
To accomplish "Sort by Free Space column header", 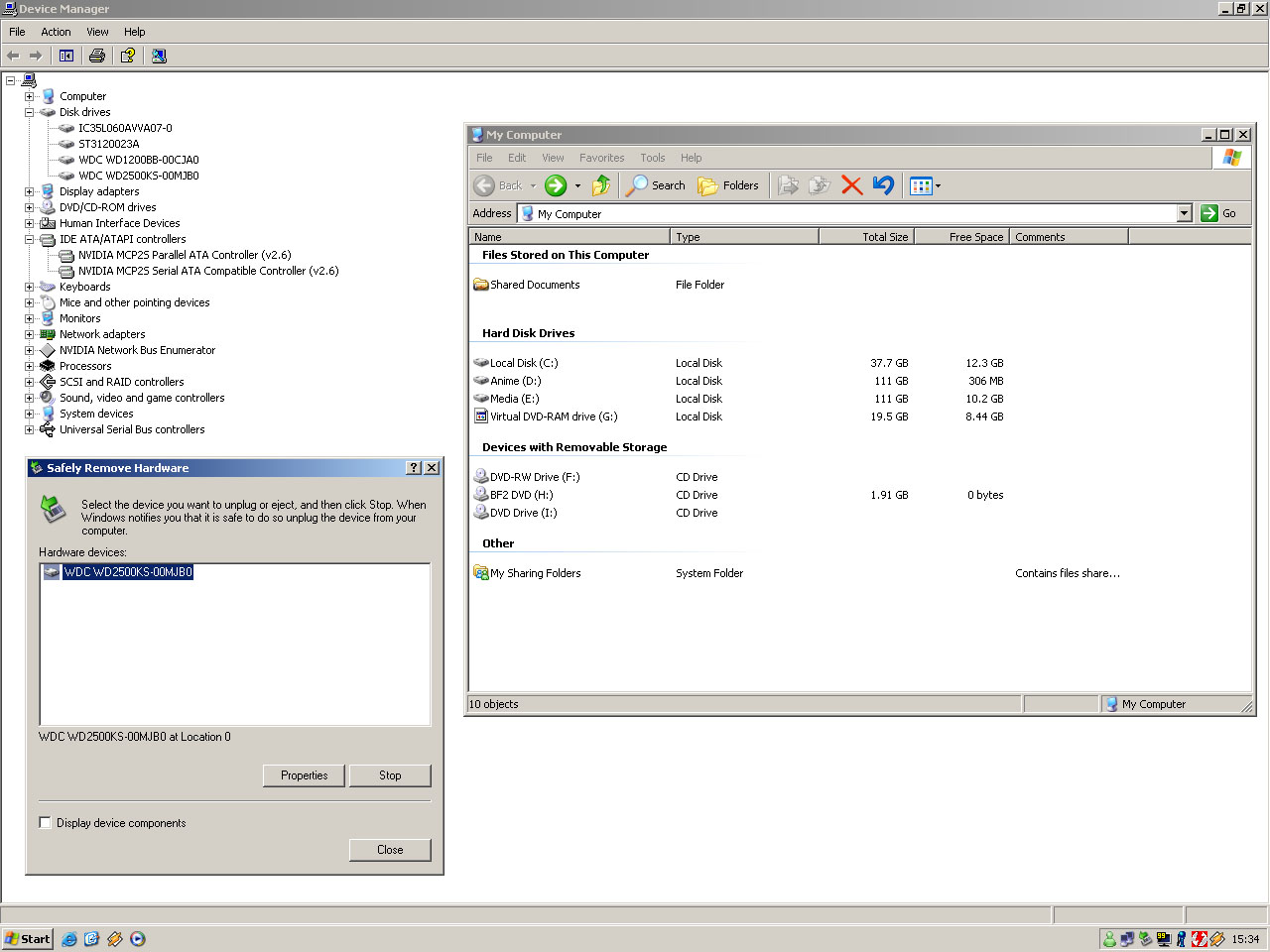I will click(x=961, y=237).
